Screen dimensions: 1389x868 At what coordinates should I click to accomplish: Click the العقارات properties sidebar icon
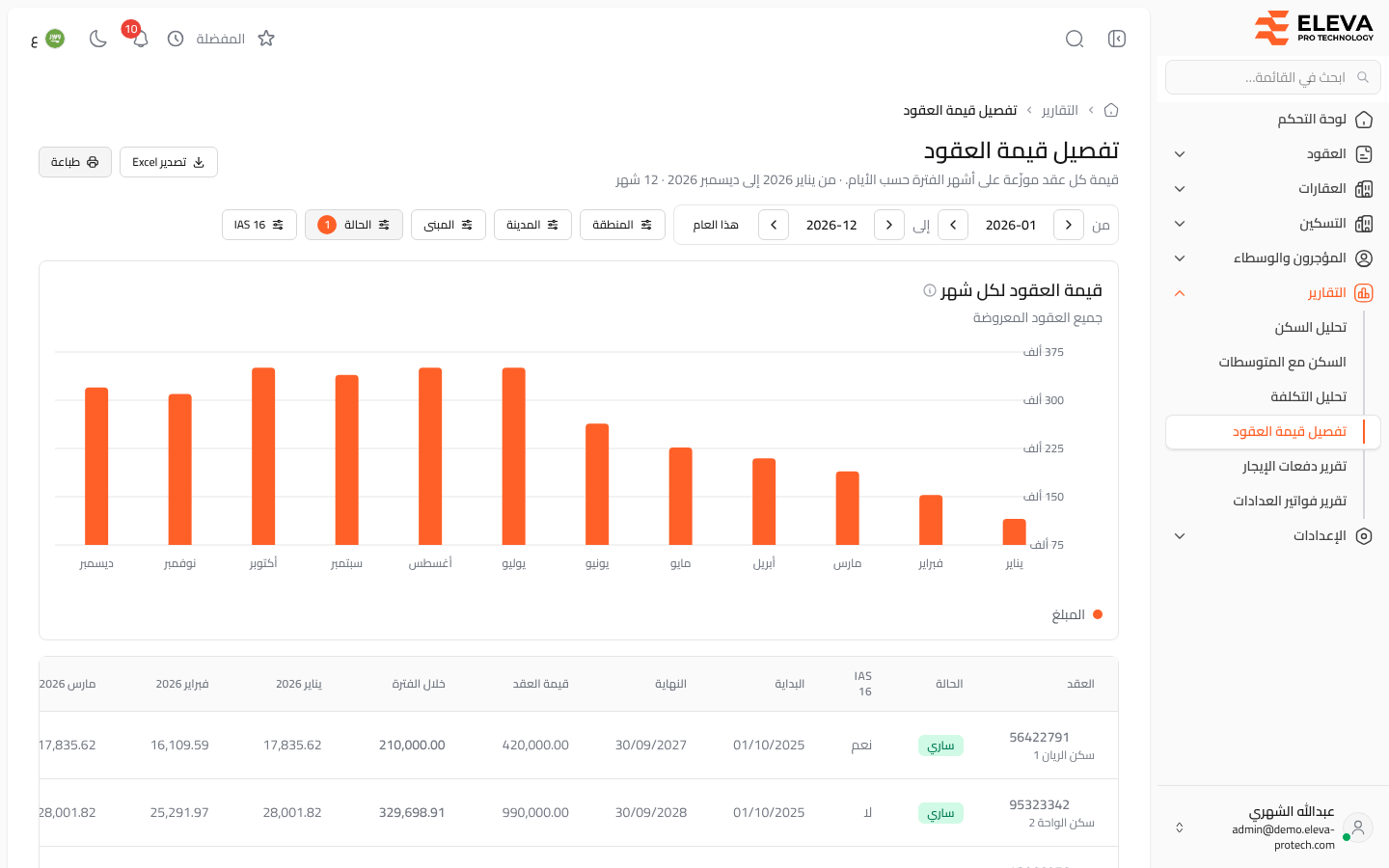[x=1364, y=189]
